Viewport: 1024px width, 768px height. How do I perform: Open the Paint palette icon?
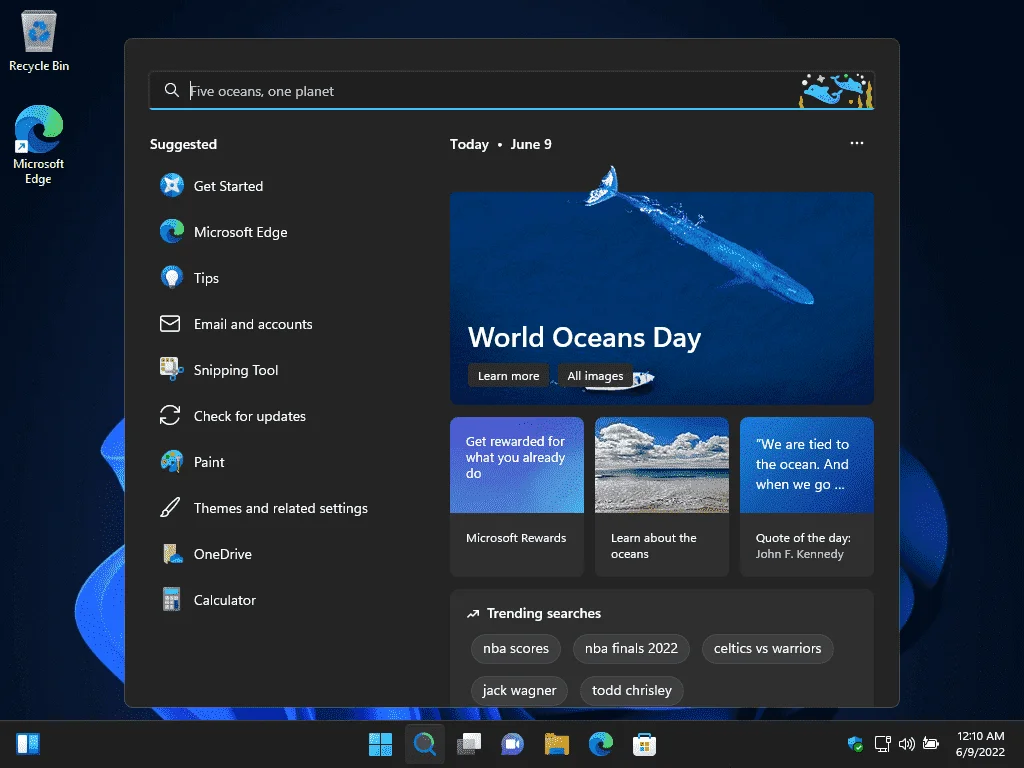172,462
